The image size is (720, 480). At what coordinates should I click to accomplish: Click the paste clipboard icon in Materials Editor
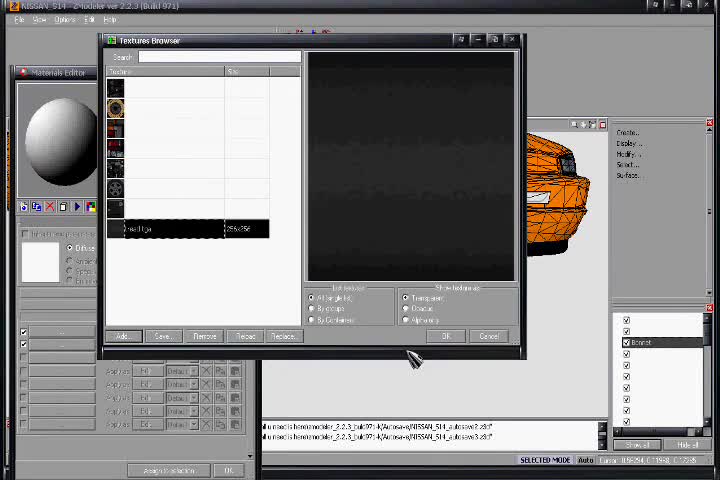click(x=63, y=207)
